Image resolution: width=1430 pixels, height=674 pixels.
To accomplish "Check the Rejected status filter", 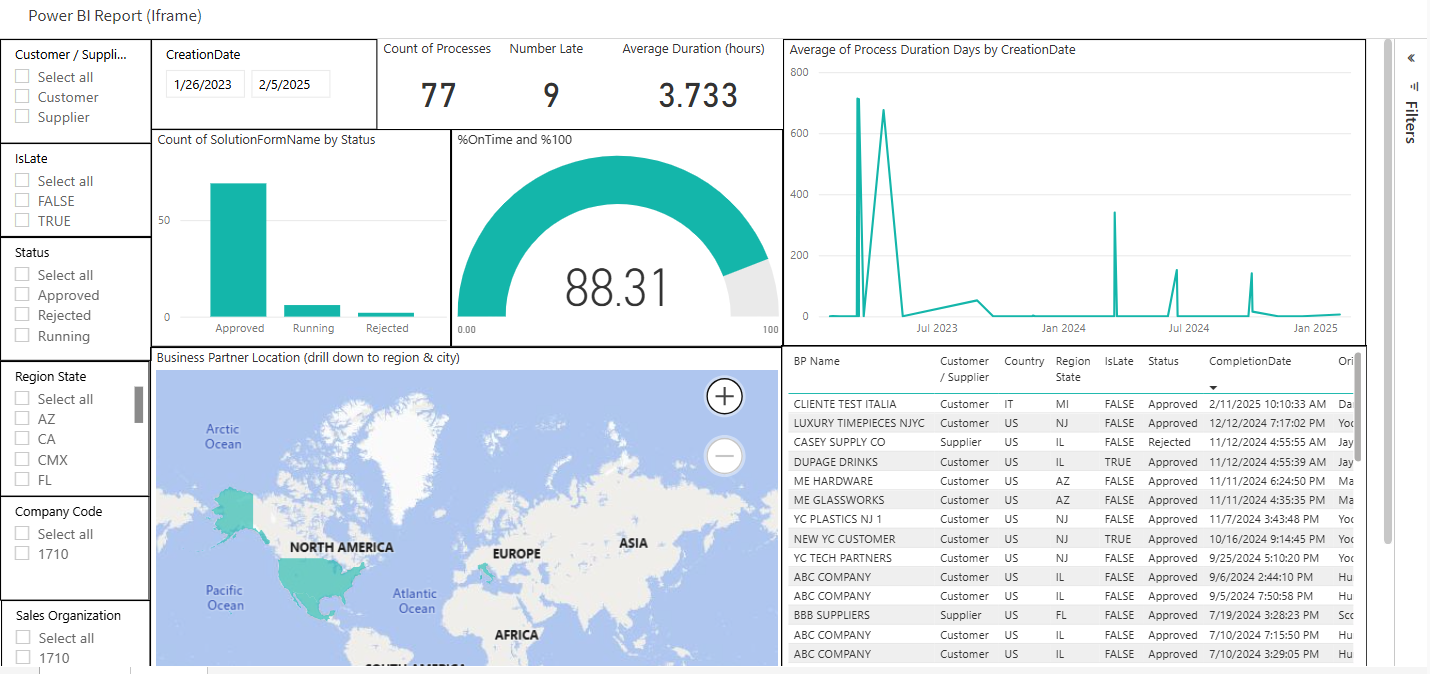I will pos(22,315).
